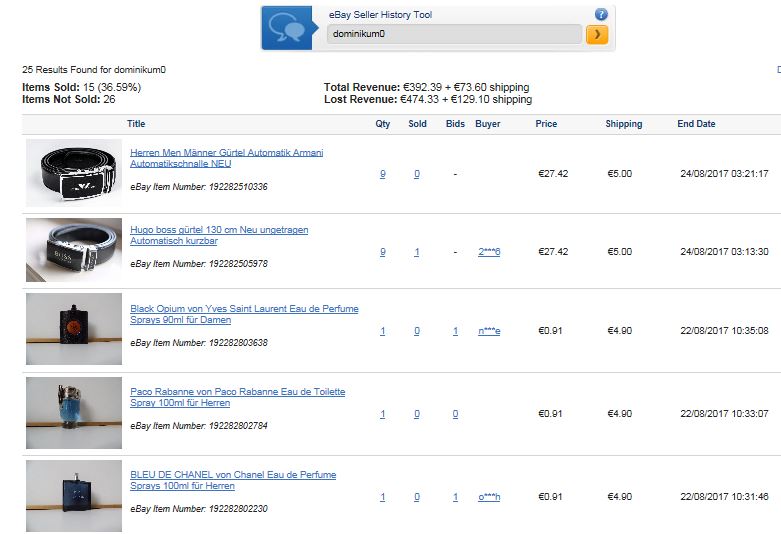This screenshot has width=781, height=534.
Task: Open Paco Rabanne Eau de Toilette listing
Action: tap(238, 397)
